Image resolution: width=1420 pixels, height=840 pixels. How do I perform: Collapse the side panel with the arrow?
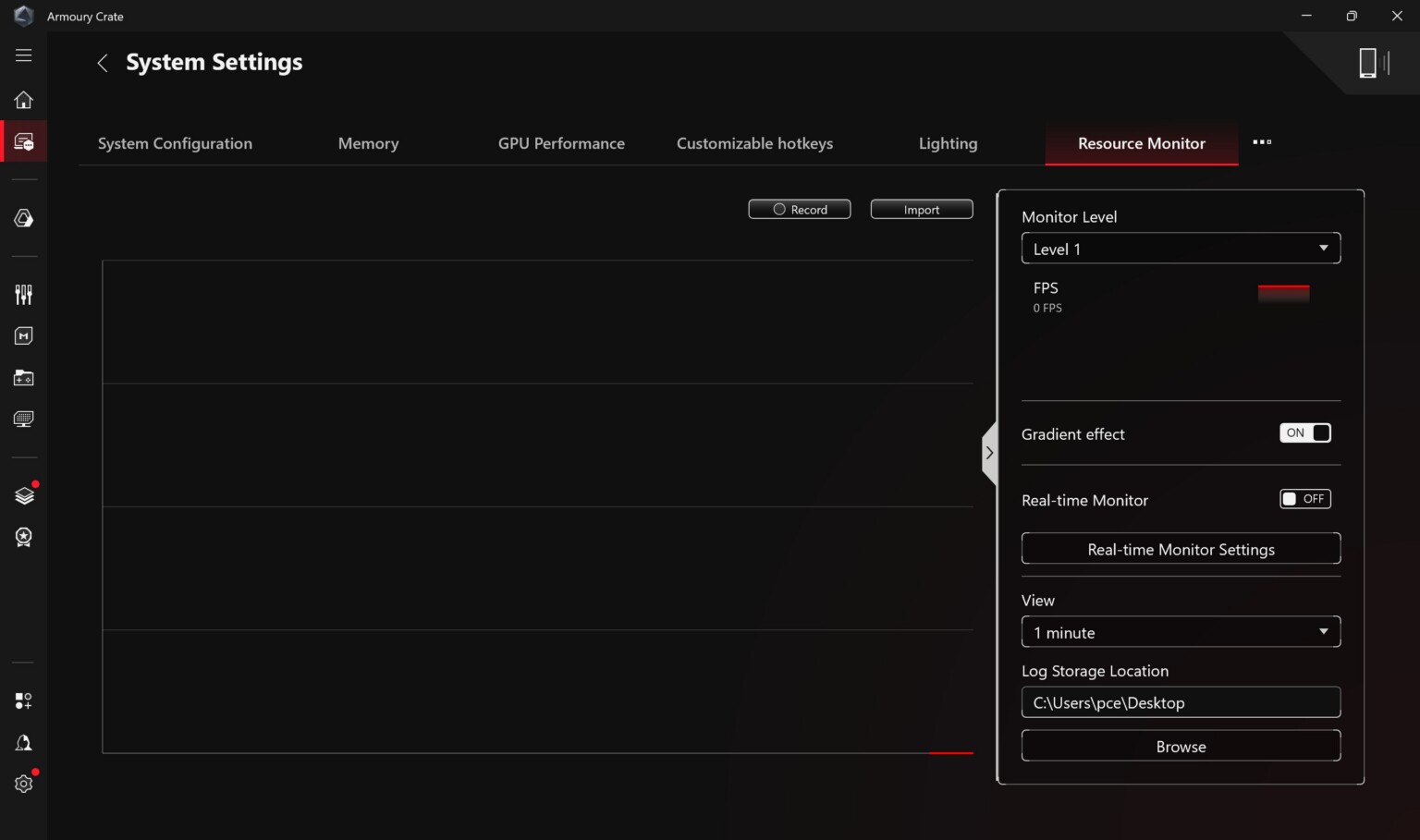tap(989, 453)
